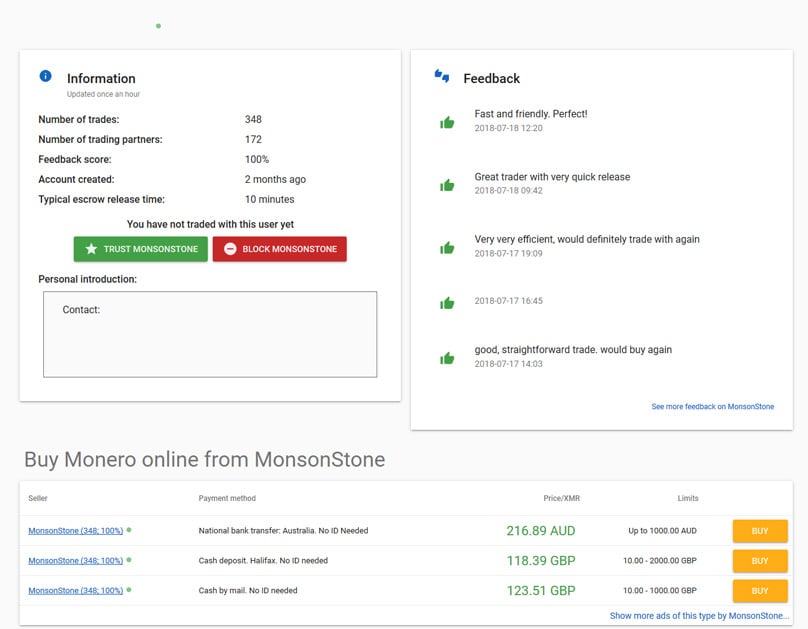Buy Monero at 118.39 GBP
Image resolution: width=808 pixels, height=629 pixels.
[x=760, y=560]
